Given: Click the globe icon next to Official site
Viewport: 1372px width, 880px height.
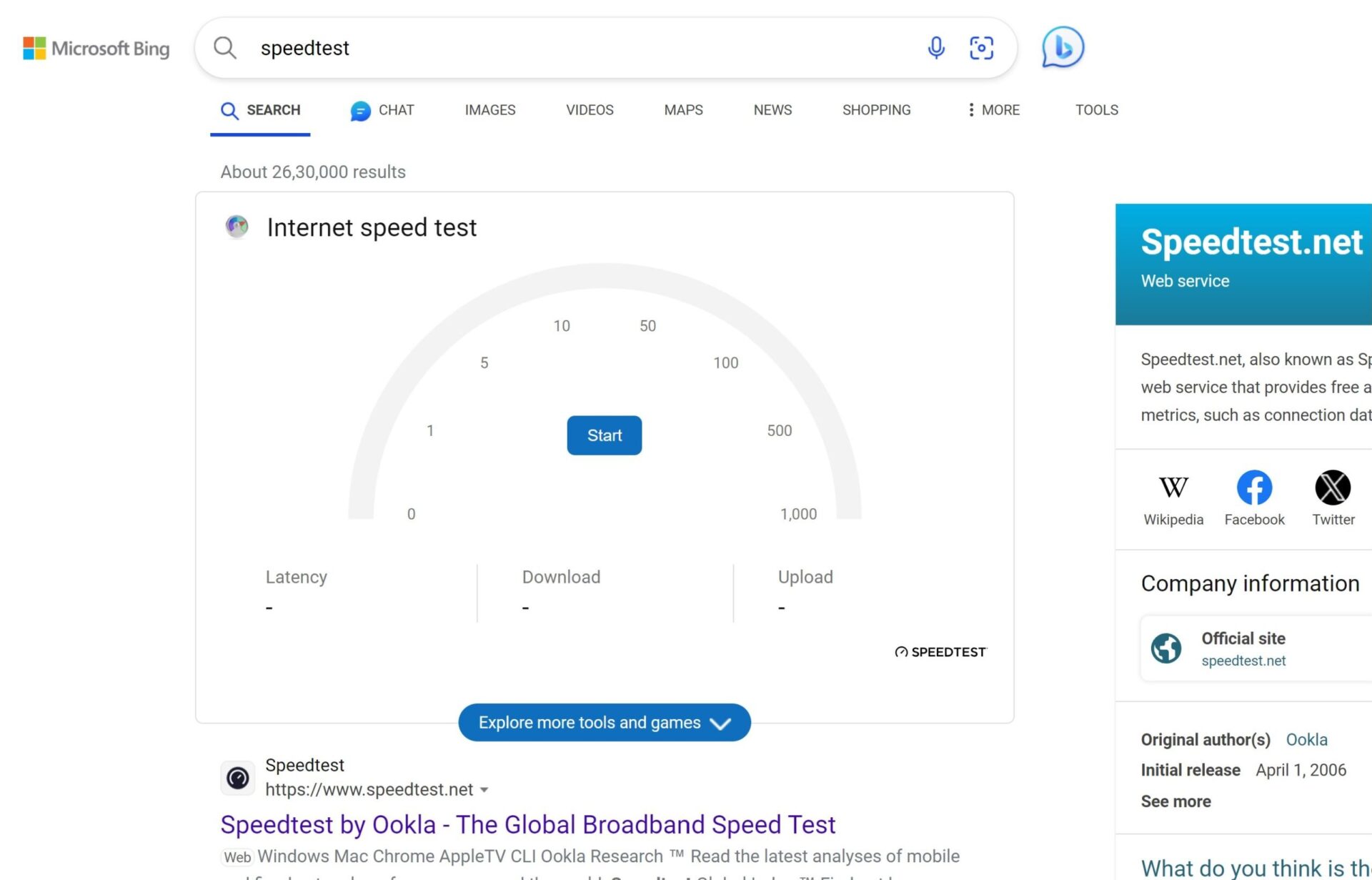Looking at the screenshot, I should (1165, 648).
